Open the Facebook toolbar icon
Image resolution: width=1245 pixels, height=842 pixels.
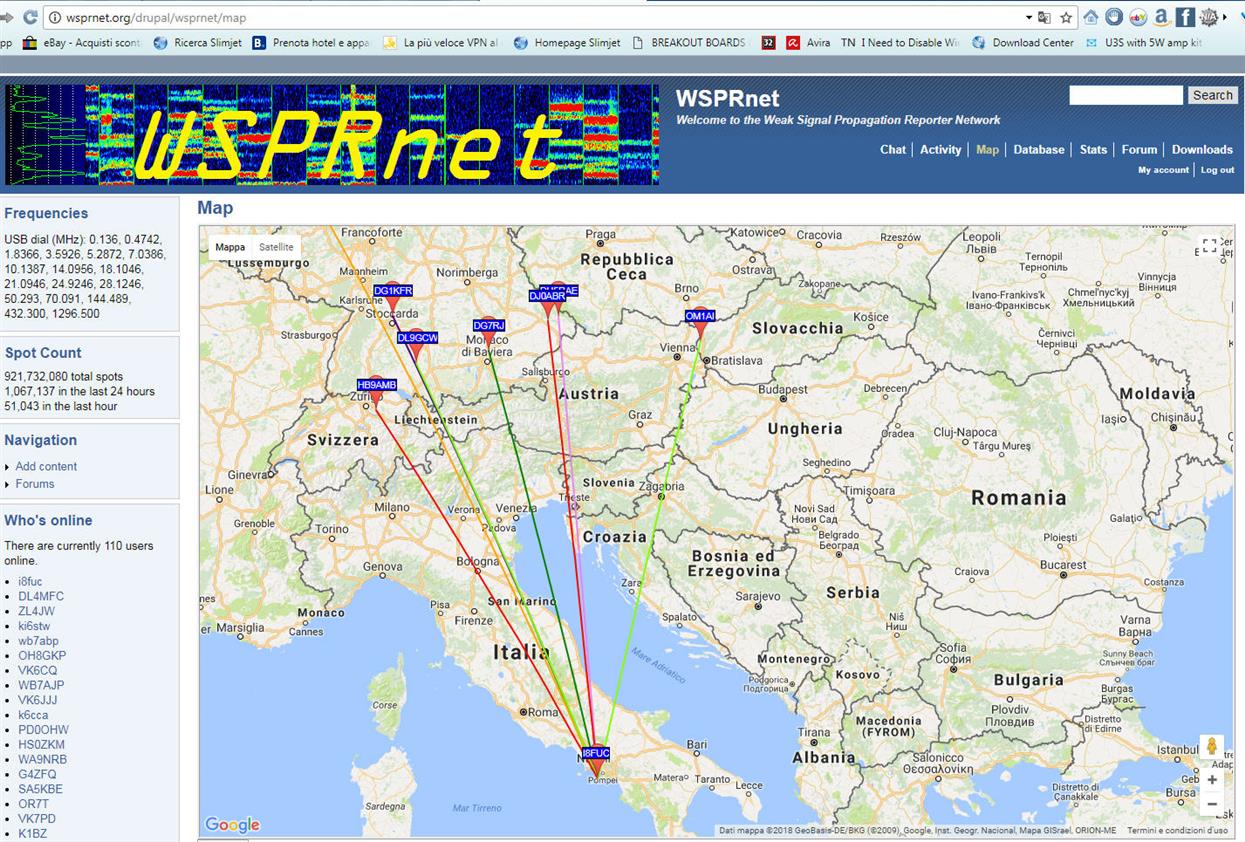[1185, 17]
